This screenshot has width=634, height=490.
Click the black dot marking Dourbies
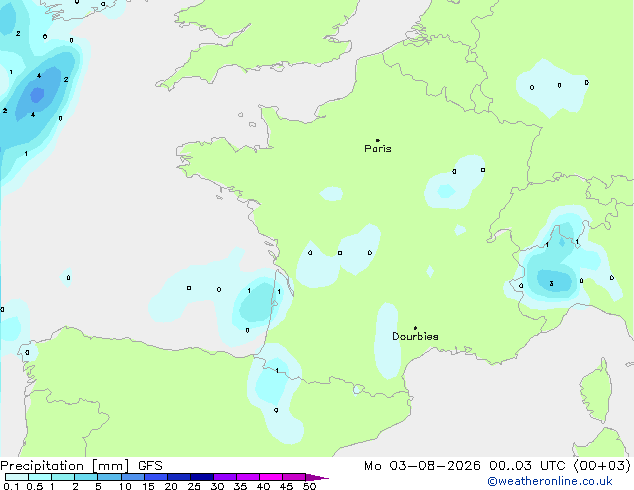tap(415, 328)
